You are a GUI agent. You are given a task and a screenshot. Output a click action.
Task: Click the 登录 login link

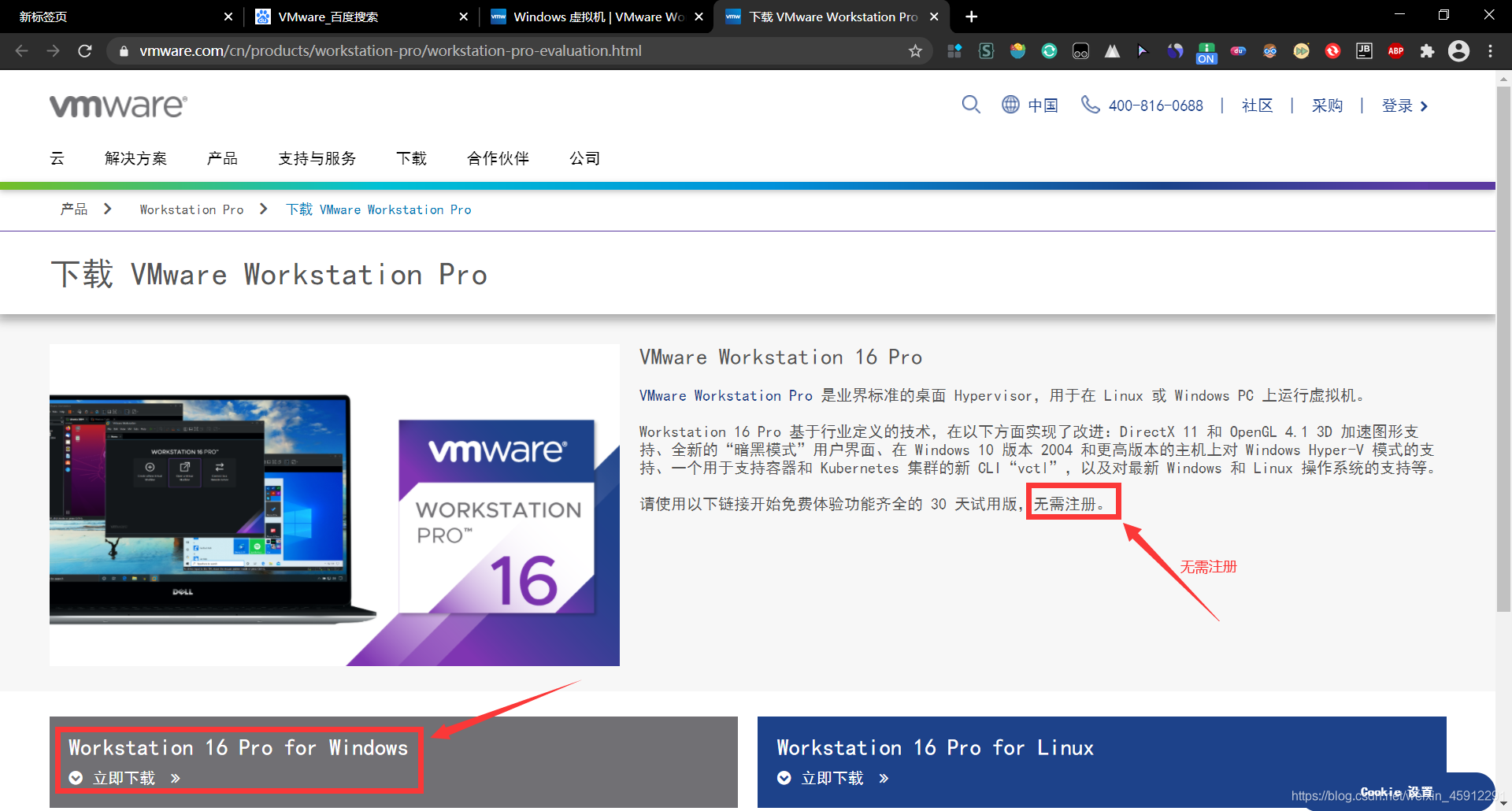pos(1404,106)
